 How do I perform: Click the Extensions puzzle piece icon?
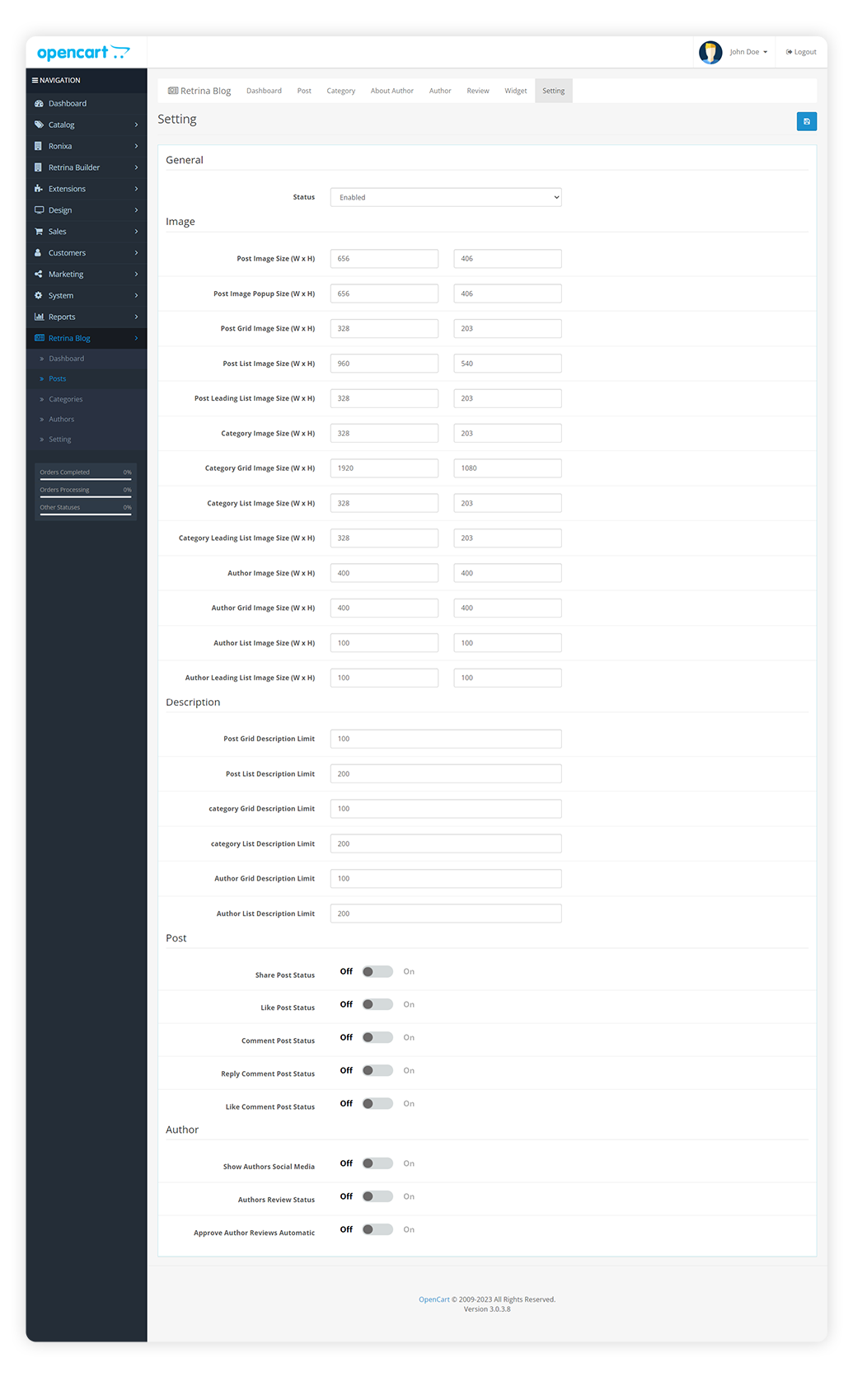click(x=39, y=189)
